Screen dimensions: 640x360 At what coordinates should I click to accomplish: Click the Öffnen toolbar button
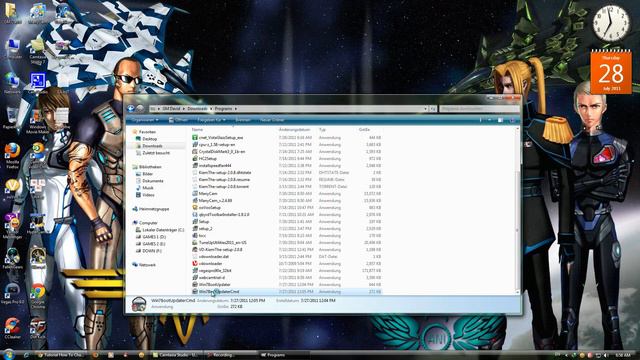point(178,120)
